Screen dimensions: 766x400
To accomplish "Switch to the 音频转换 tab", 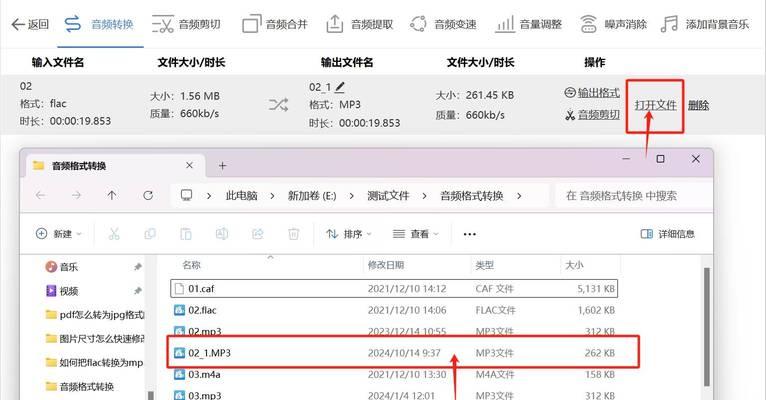I will (x=100, y=24).
